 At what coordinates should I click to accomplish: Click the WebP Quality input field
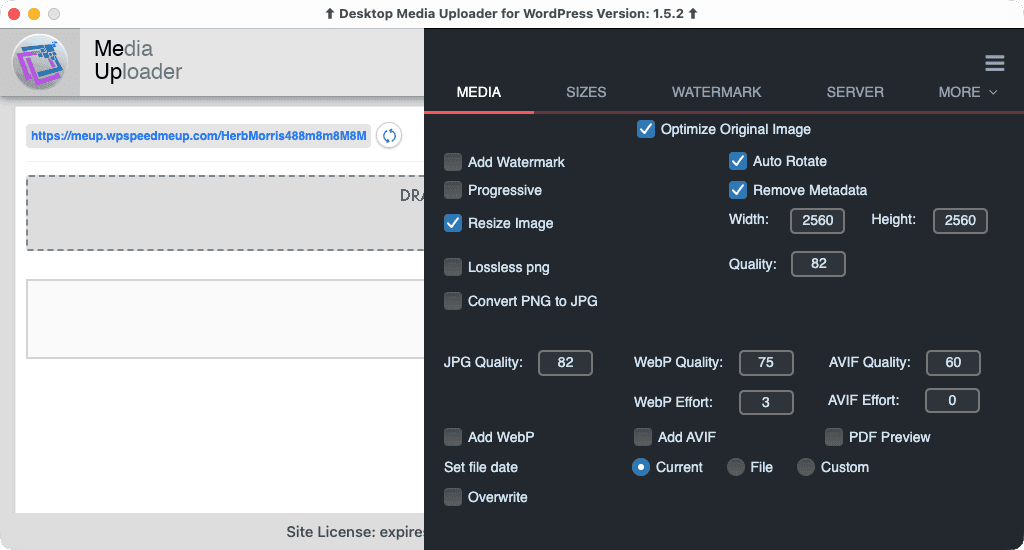tap(766, 363)
